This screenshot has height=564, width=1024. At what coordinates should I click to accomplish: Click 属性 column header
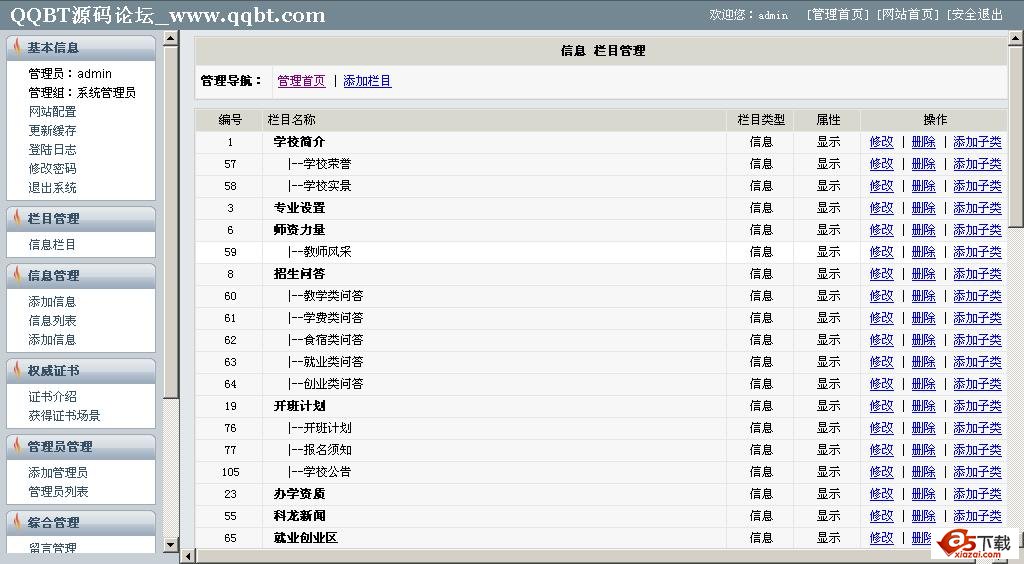[x=828, y=119]
